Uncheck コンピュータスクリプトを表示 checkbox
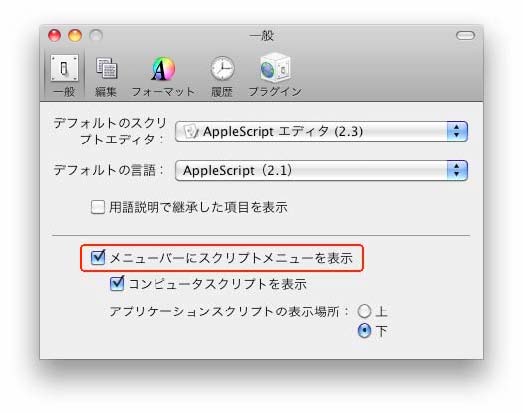Viewport: 523px width, 413px height. 117,283
